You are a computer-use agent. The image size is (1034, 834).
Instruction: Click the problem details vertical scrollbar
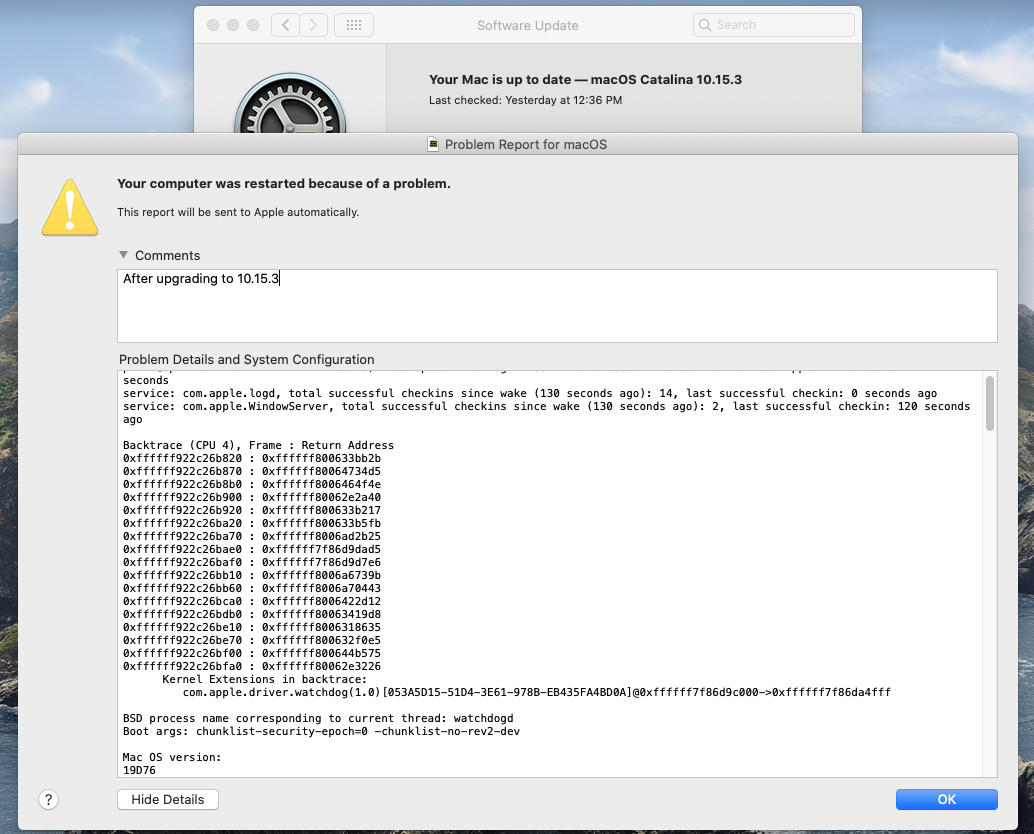[989, 403]
